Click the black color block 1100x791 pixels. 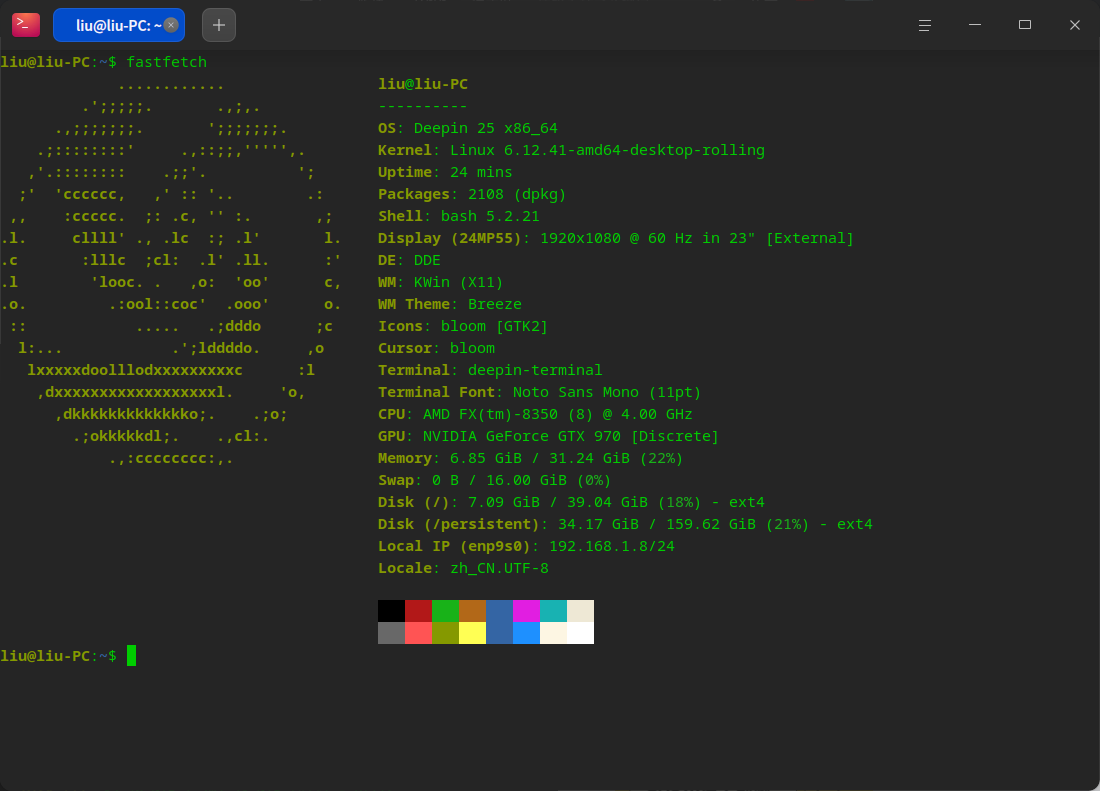tap(391, 611)
